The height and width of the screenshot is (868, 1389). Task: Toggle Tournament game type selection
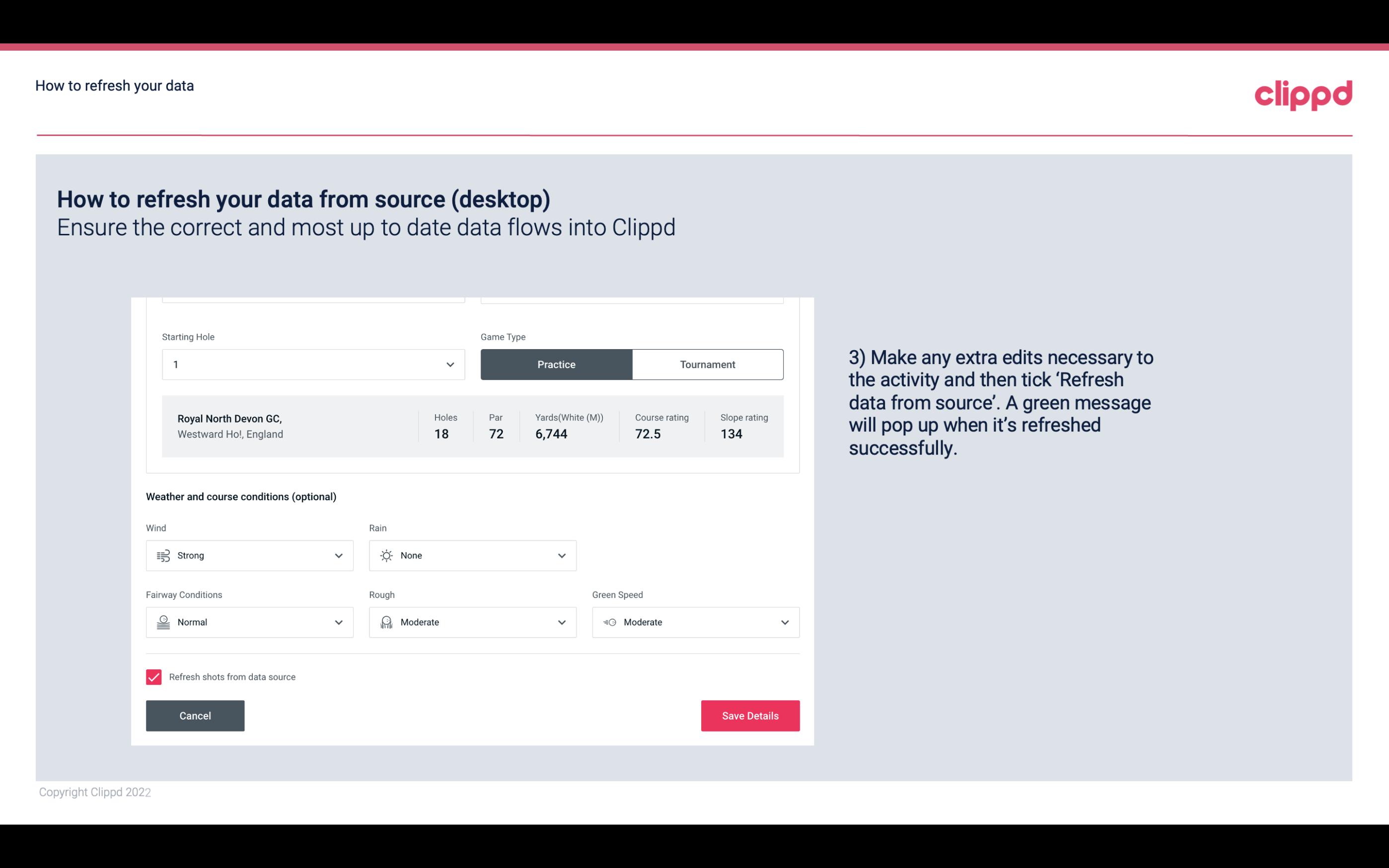707,364
